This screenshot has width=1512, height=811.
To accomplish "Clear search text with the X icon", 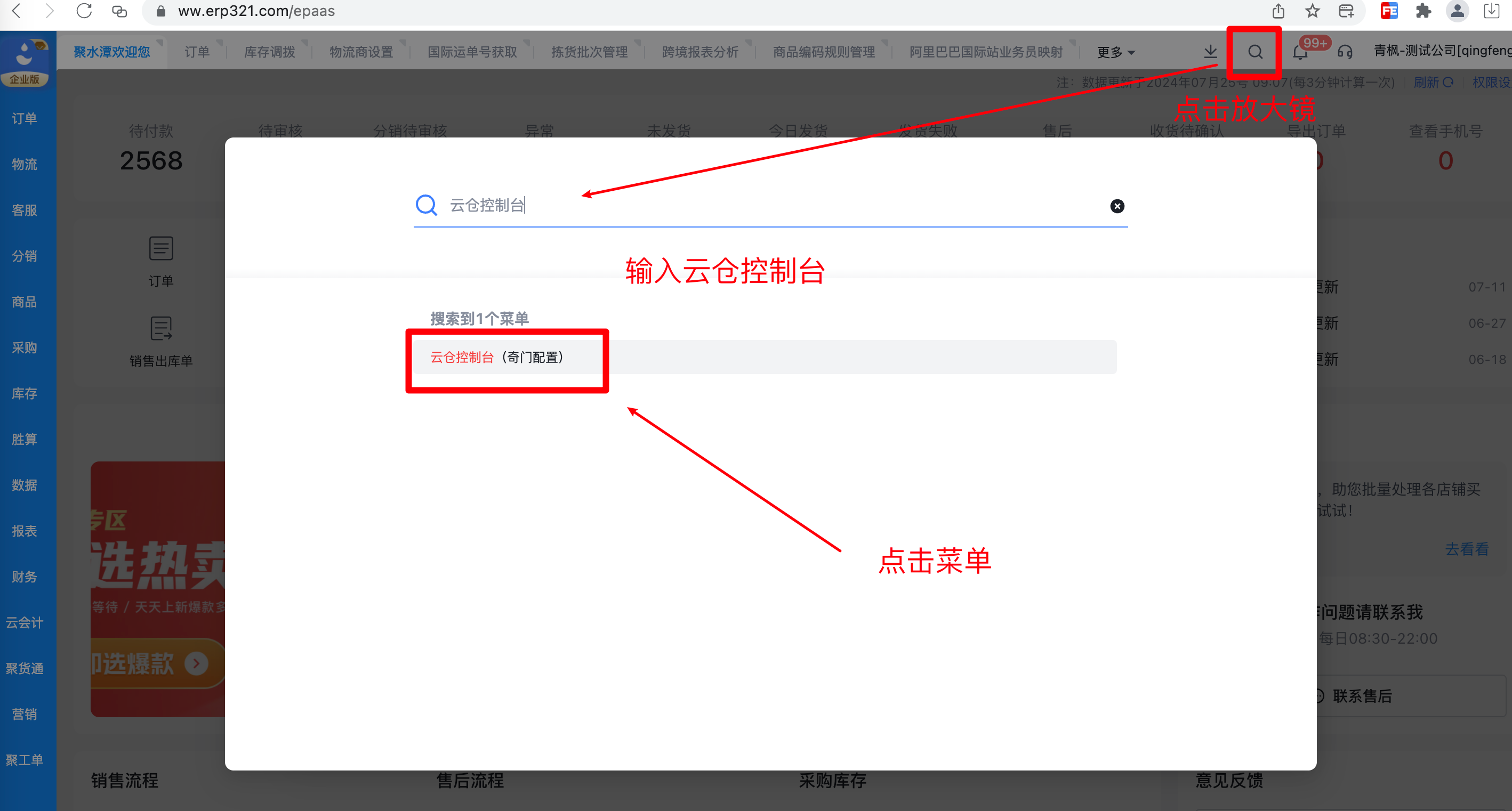I will click(1117, 206).
